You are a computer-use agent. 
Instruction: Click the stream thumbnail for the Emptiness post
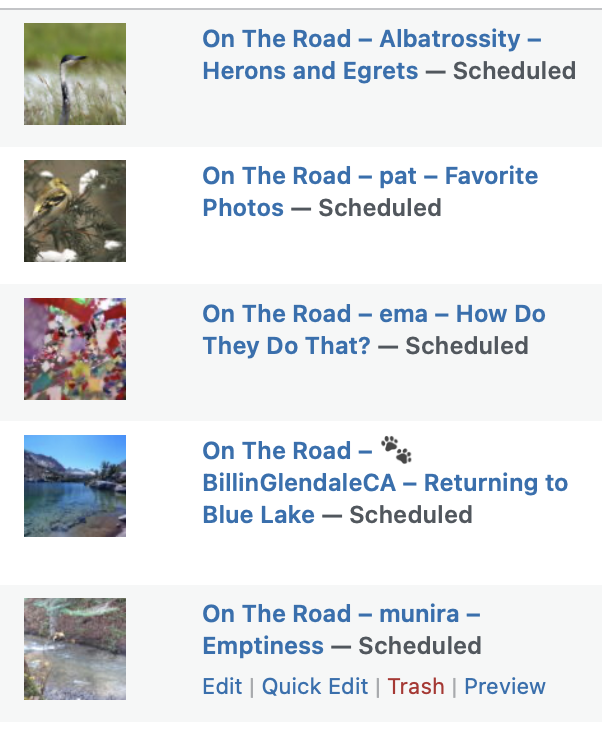click(x=75, y=649)
